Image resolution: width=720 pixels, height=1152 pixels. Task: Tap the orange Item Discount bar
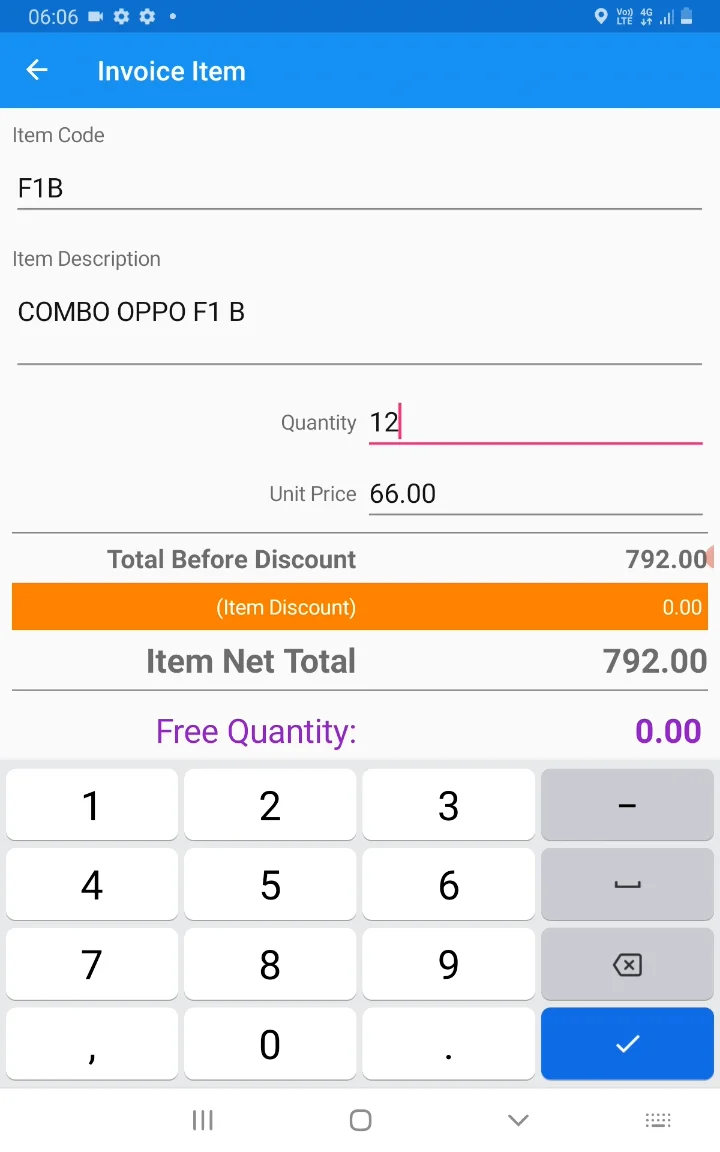[360, 607]
